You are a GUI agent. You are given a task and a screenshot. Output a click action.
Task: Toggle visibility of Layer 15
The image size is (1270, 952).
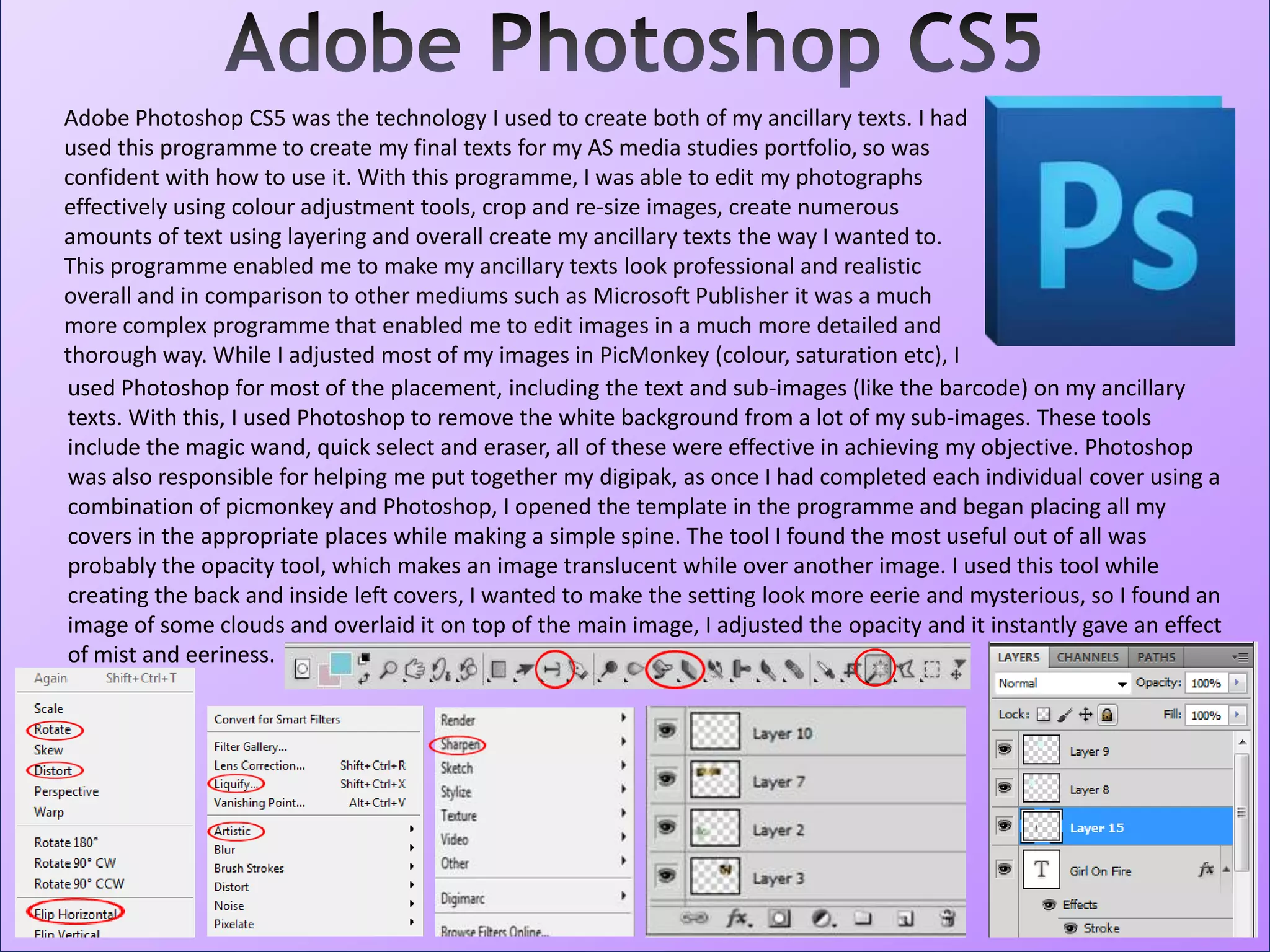click(1005, 826)
